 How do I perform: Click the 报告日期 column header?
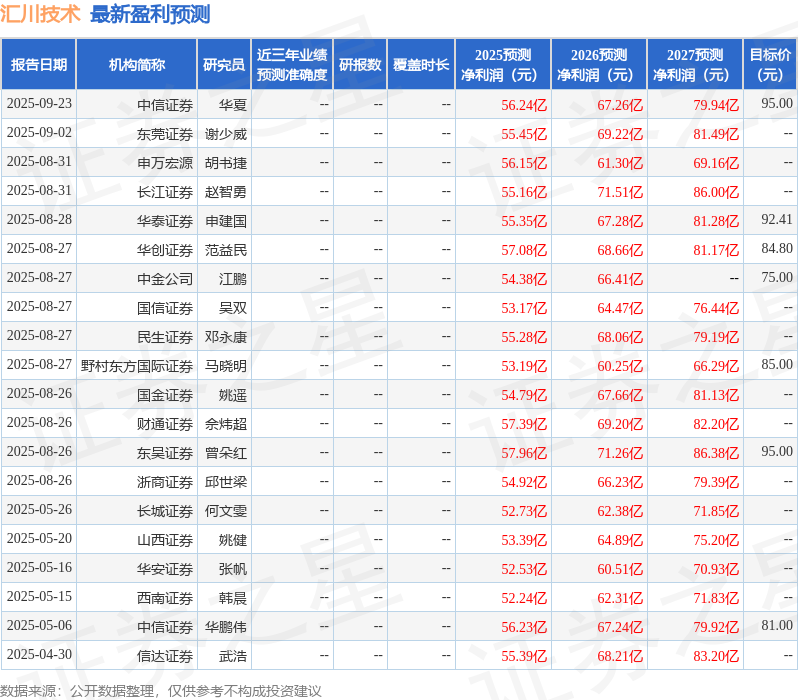tap(39, 65)
